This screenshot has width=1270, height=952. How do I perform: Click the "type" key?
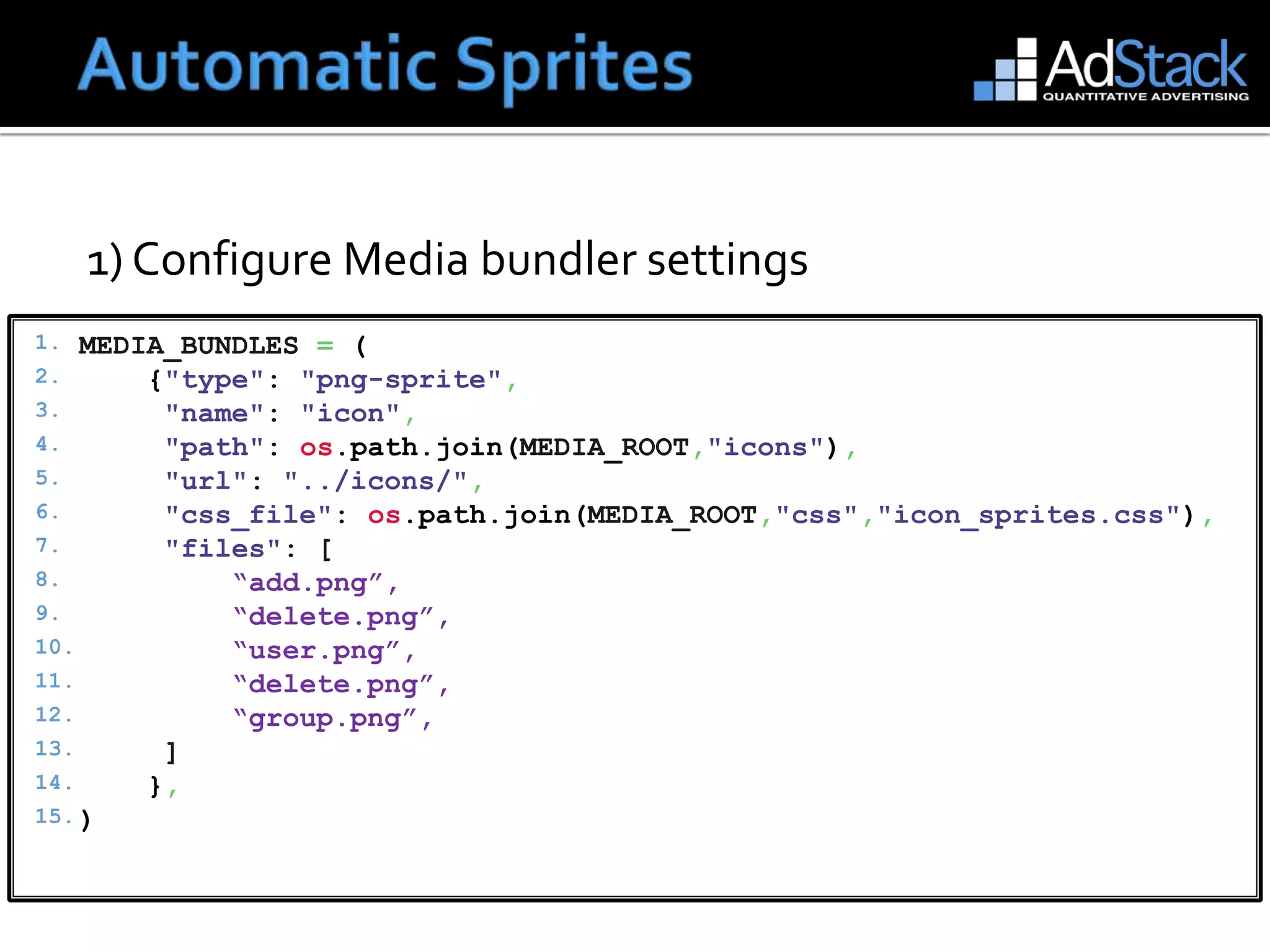coord(215,379)
